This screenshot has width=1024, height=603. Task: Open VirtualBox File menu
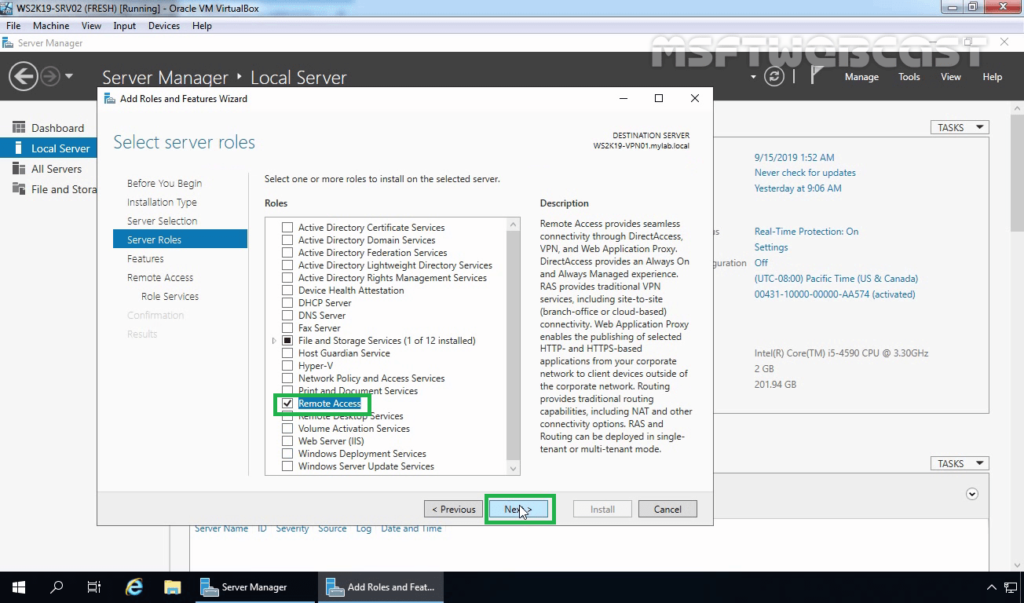pos(13,25)
